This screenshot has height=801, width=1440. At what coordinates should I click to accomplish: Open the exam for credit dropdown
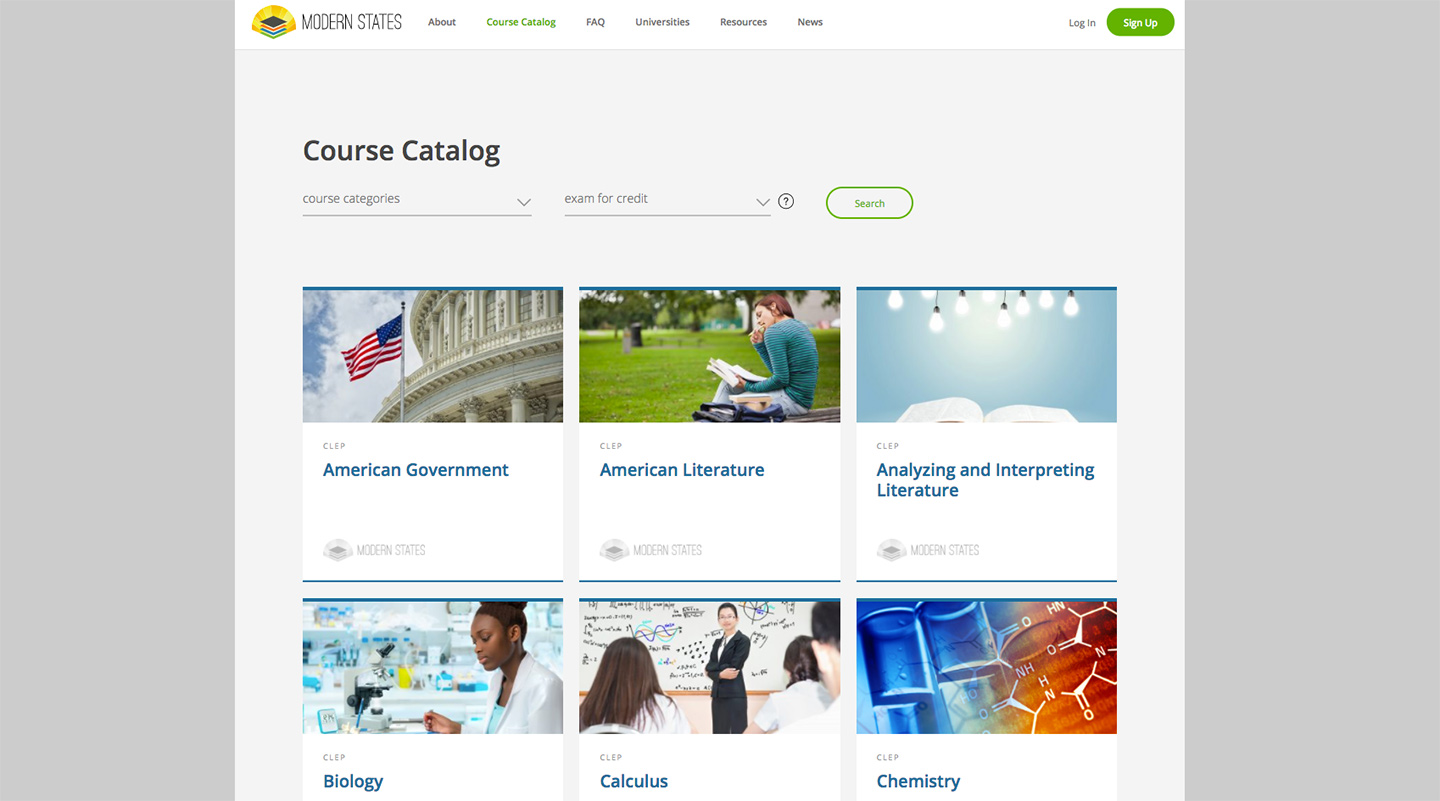click(666, 200)
